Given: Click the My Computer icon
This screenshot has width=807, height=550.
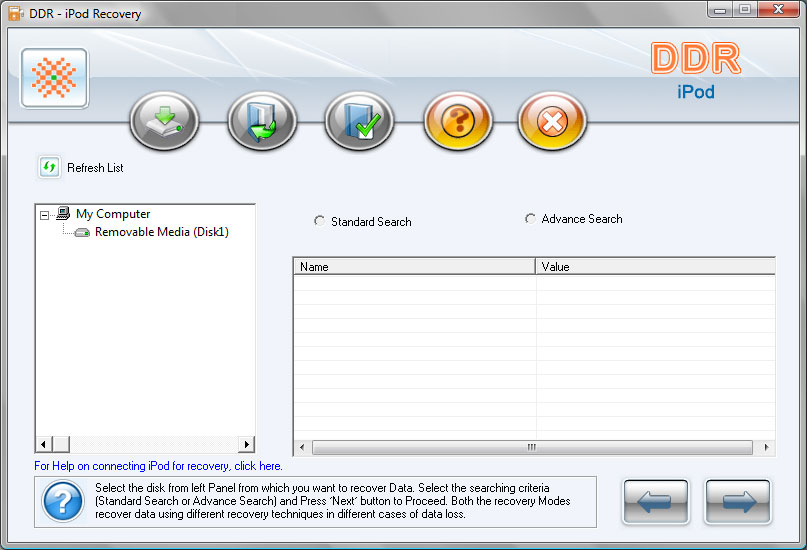Looking at the screenshot, I should [63, 213].
